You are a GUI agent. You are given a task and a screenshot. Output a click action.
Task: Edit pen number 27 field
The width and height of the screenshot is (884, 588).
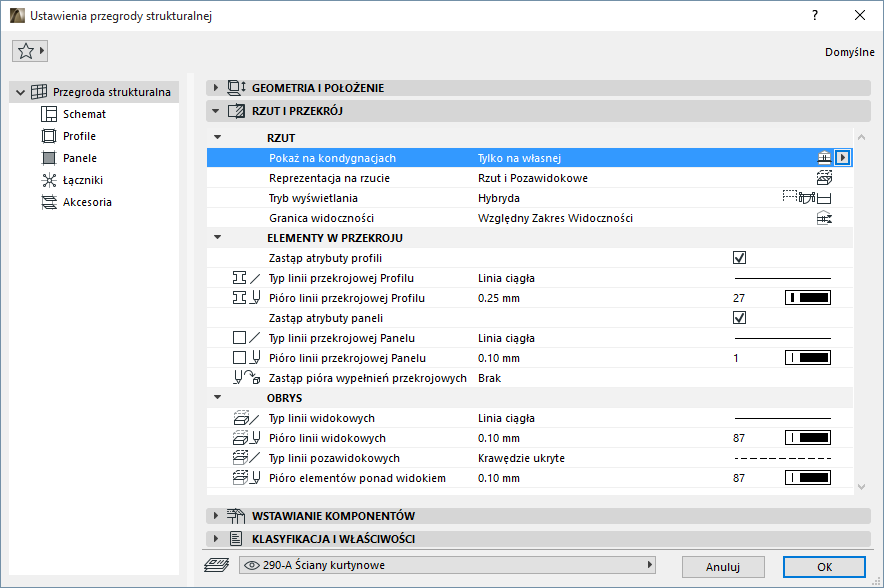[x=739, y=298]
